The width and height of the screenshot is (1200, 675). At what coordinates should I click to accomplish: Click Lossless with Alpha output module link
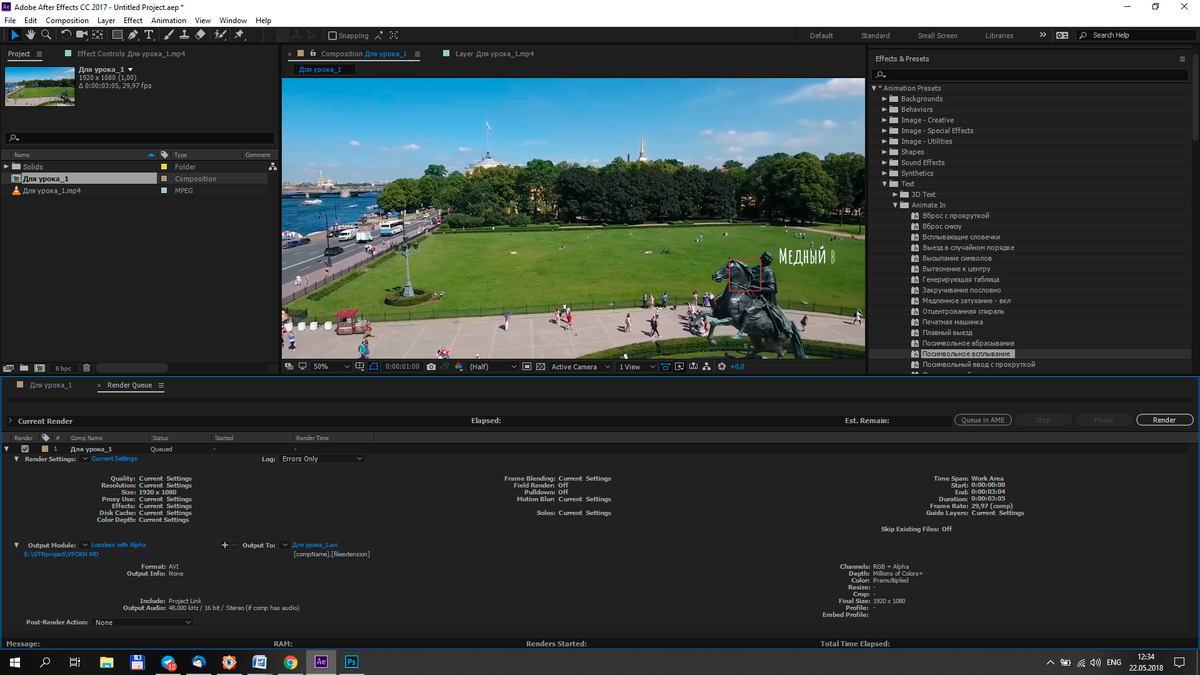(118, 545)
